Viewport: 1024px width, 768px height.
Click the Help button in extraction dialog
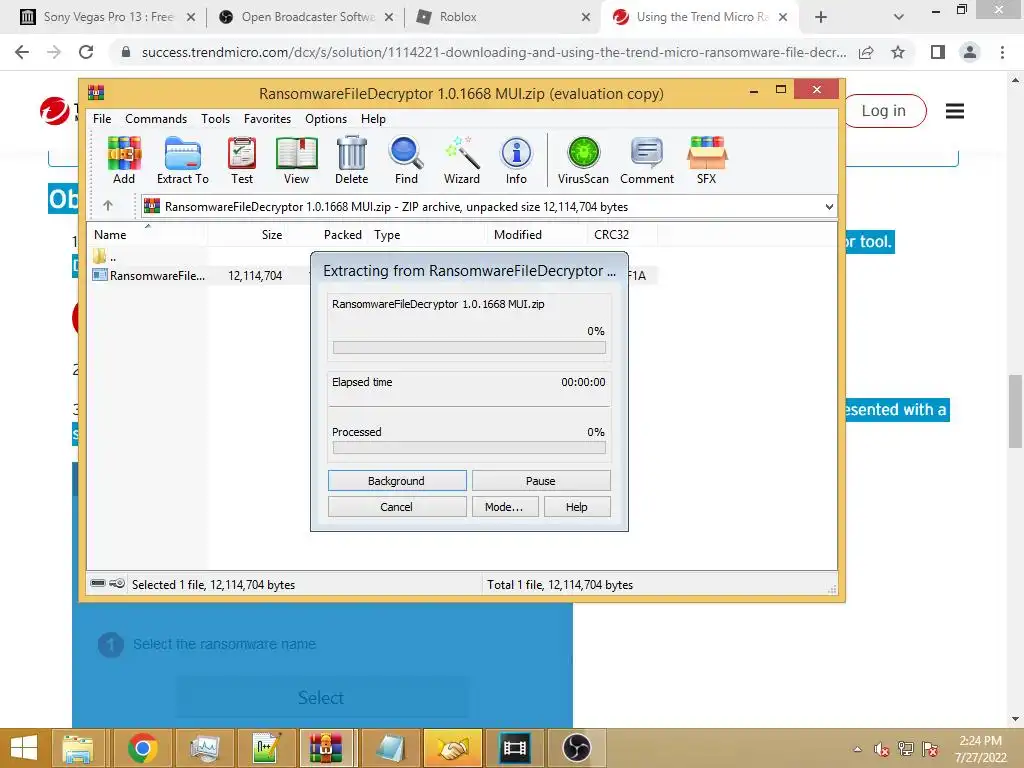tap(577, 507)
